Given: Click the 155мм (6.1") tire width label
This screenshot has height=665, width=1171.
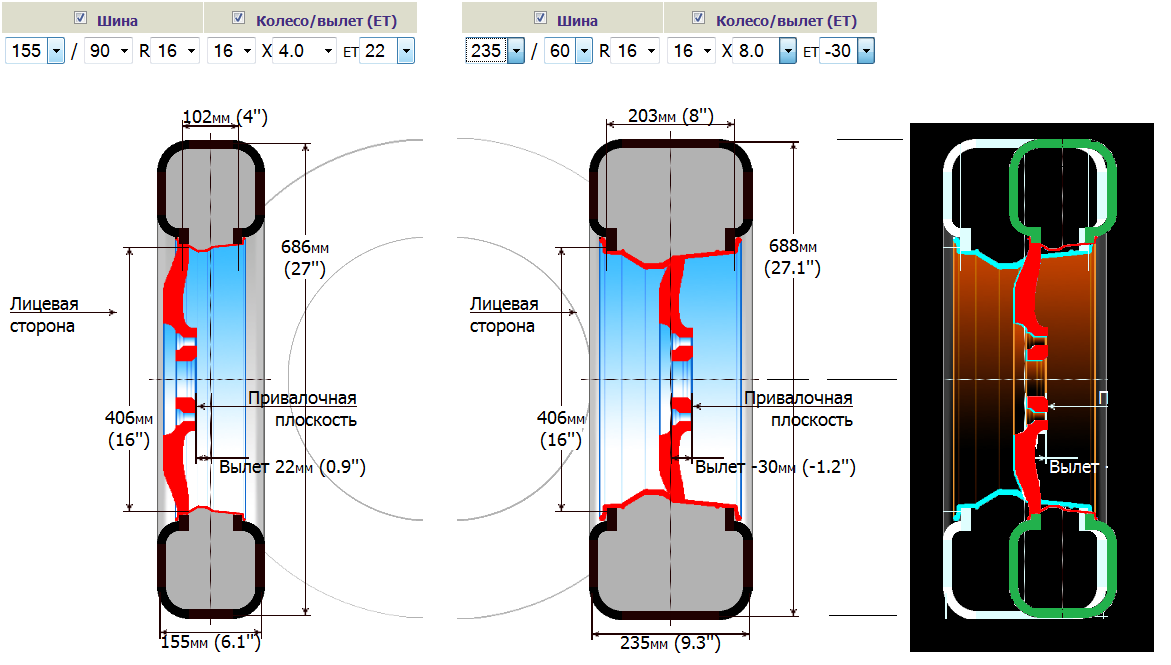Looking at the screenshot, I should click(211, 642).
